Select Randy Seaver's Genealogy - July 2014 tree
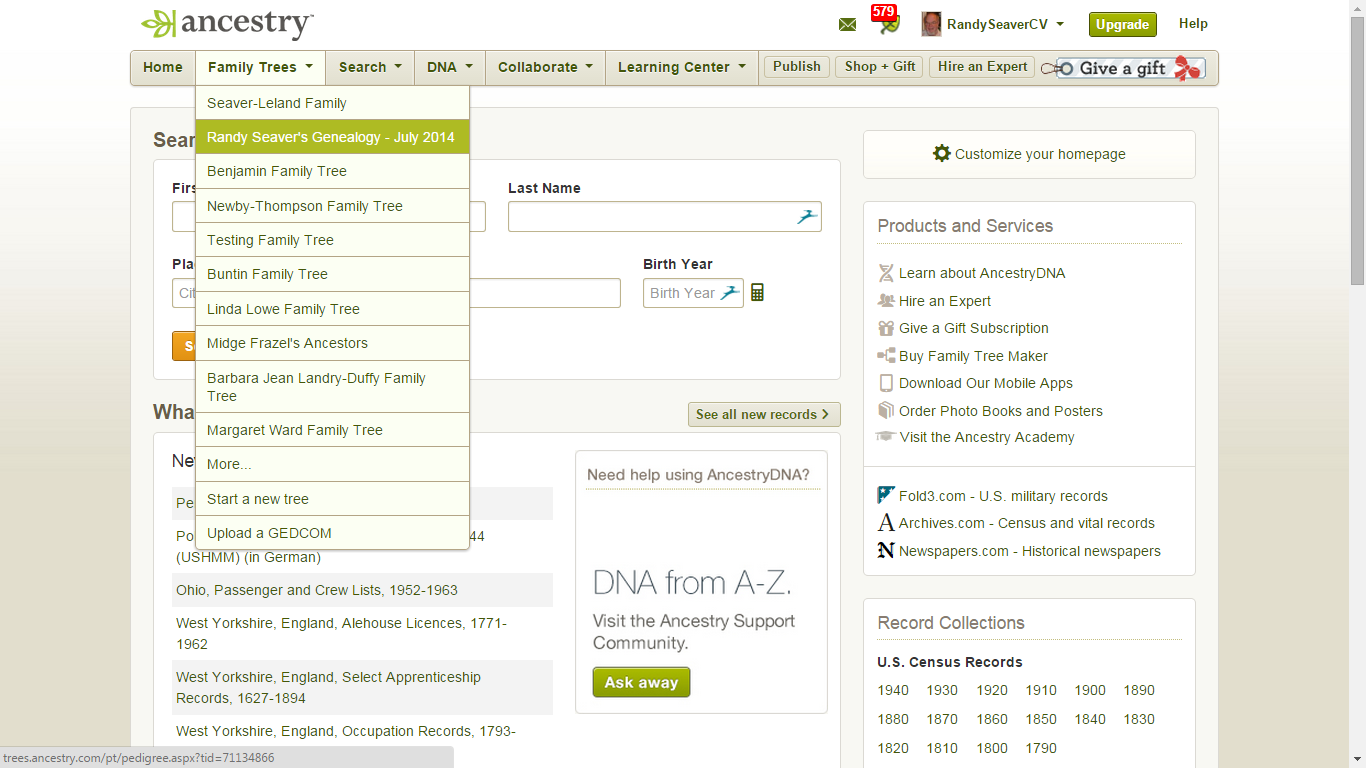 [x=332, y=137]
